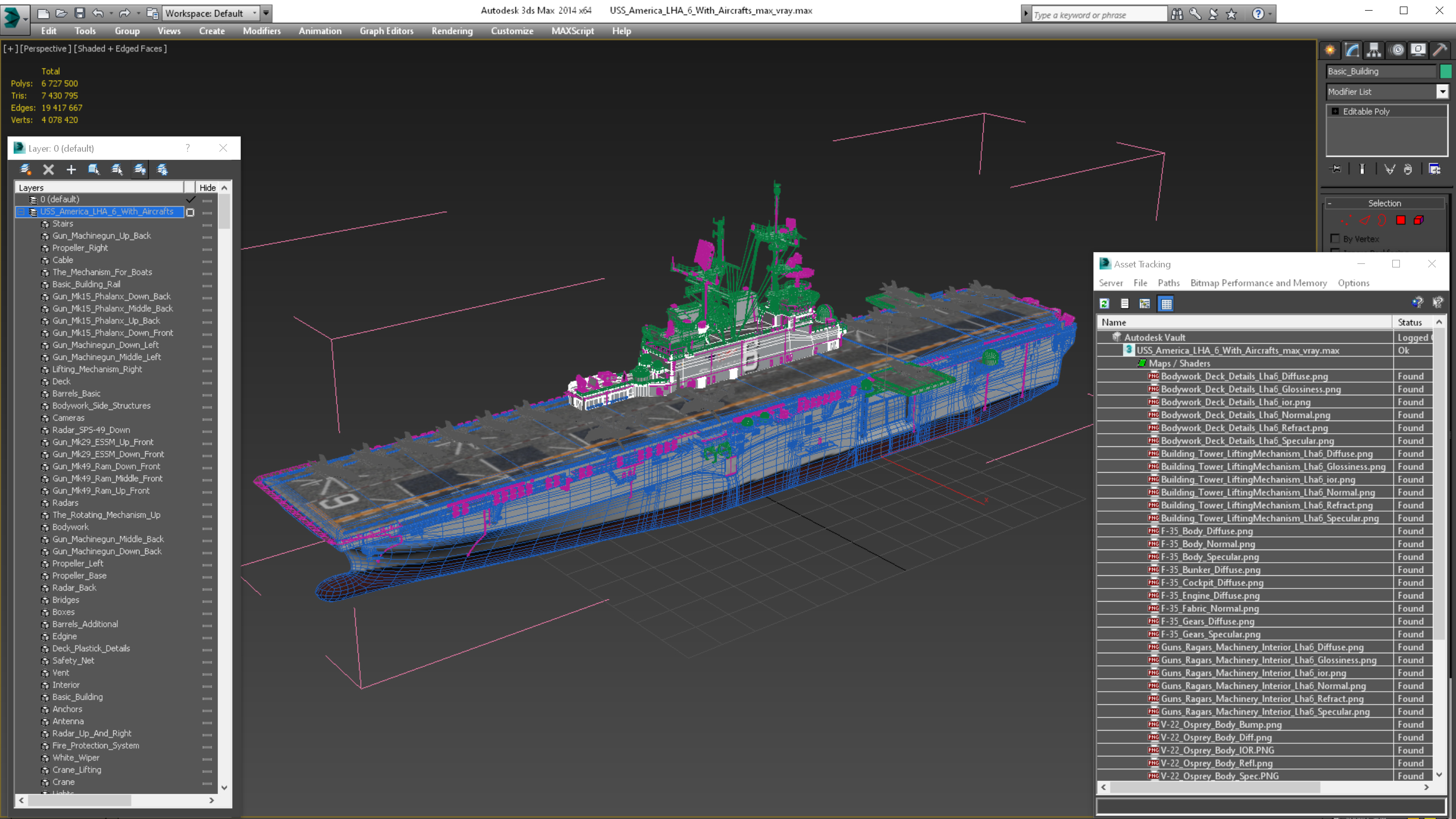The width and height of the screenshot is (1456, 819).
Task: Click the Name column header in Asset Tracking
Action: [1244, 322]
